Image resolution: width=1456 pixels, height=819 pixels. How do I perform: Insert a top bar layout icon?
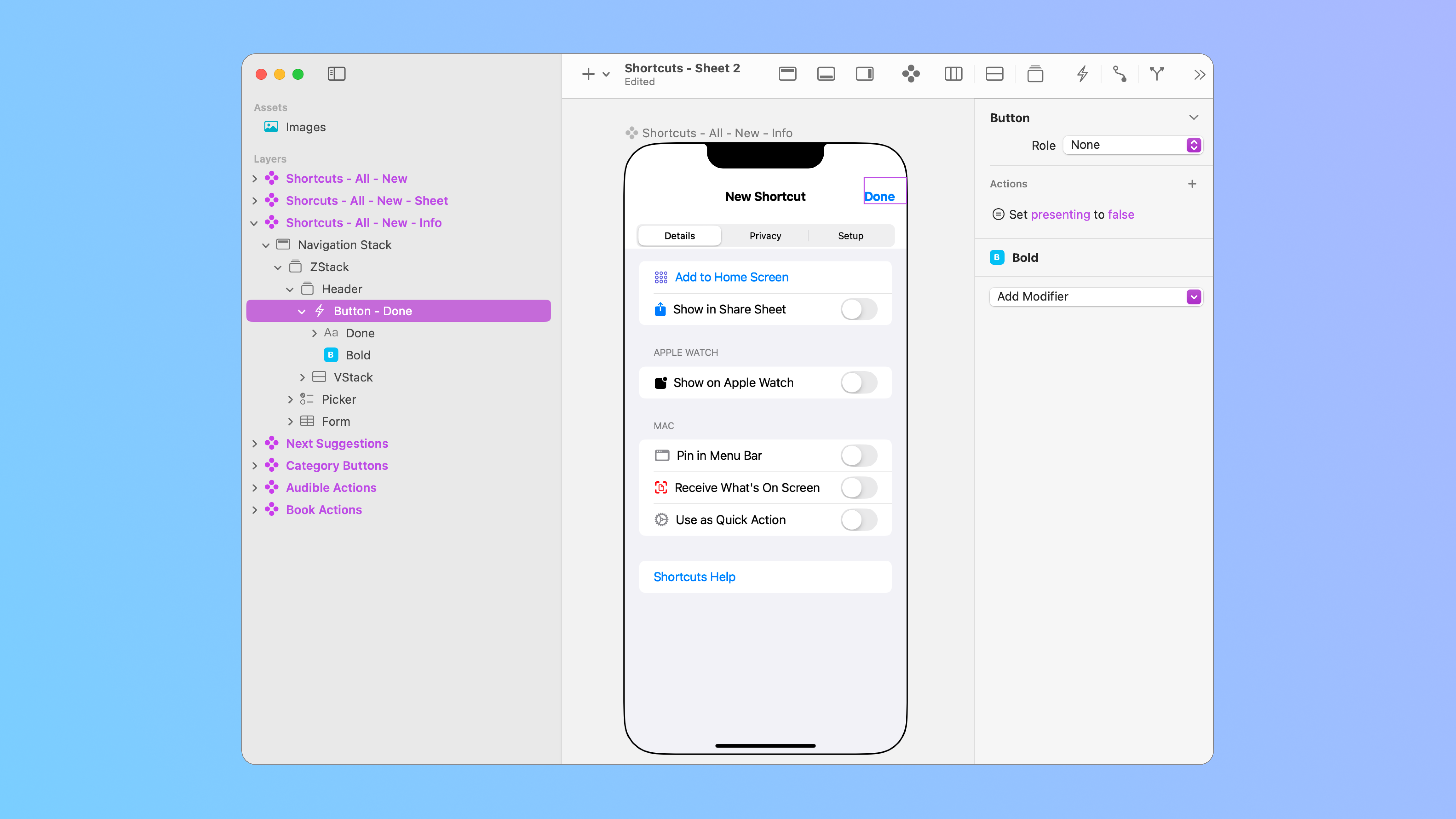coord(787,74)
